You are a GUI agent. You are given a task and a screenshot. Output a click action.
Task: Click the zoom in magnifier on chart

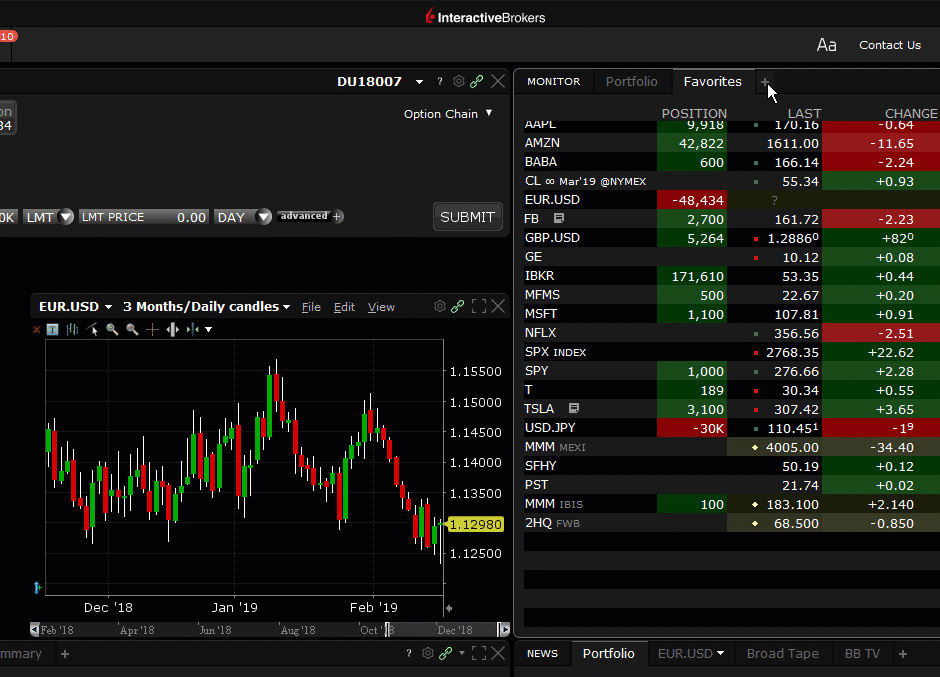112,329
